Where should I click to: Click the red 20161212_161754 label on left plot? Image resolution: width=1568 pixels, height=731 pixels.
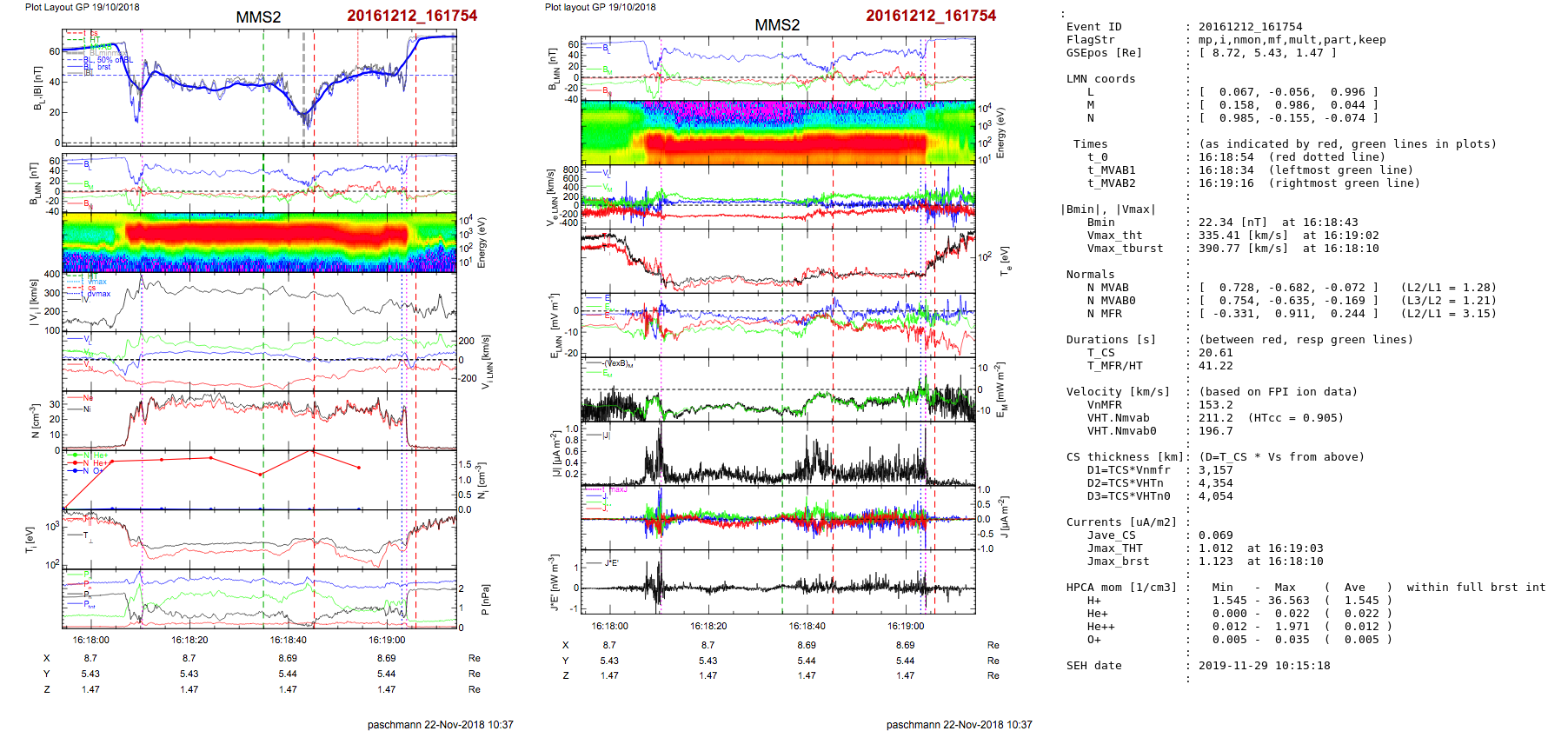pos(412,16)
